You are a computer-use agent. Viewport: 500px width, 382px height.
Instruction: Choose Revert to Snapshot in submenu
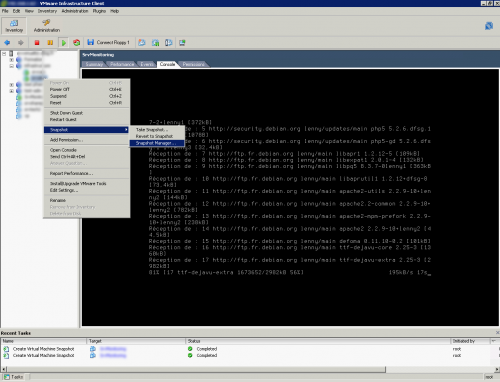coord(157,136)
